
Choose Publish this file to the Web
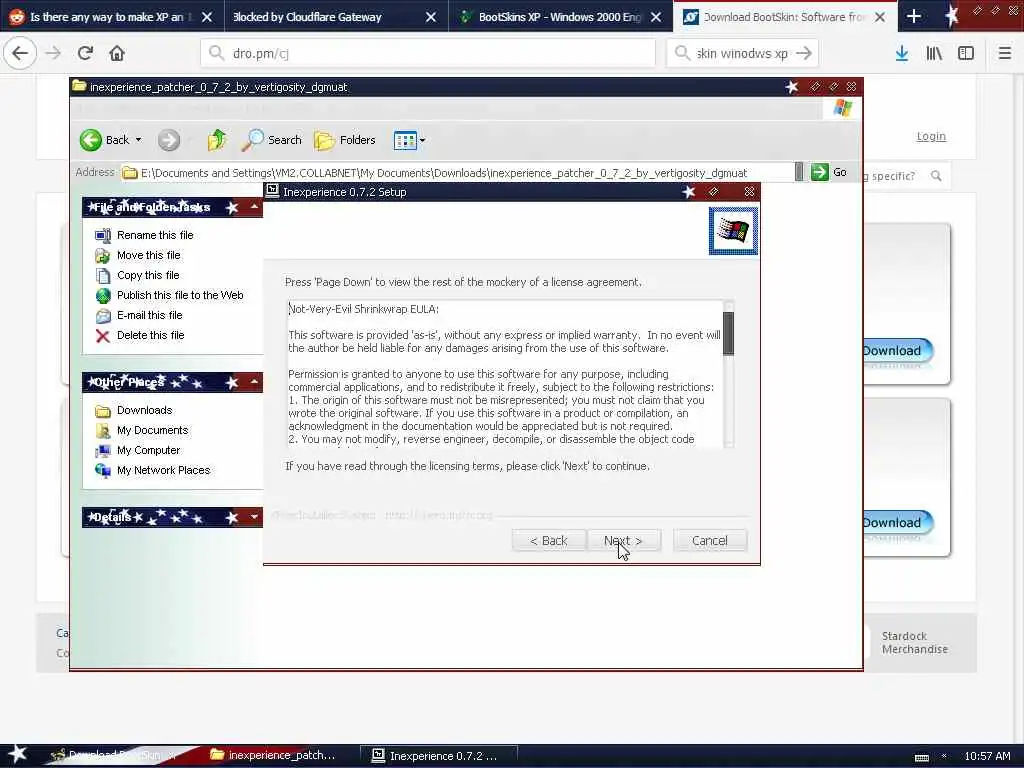(180, 295)
